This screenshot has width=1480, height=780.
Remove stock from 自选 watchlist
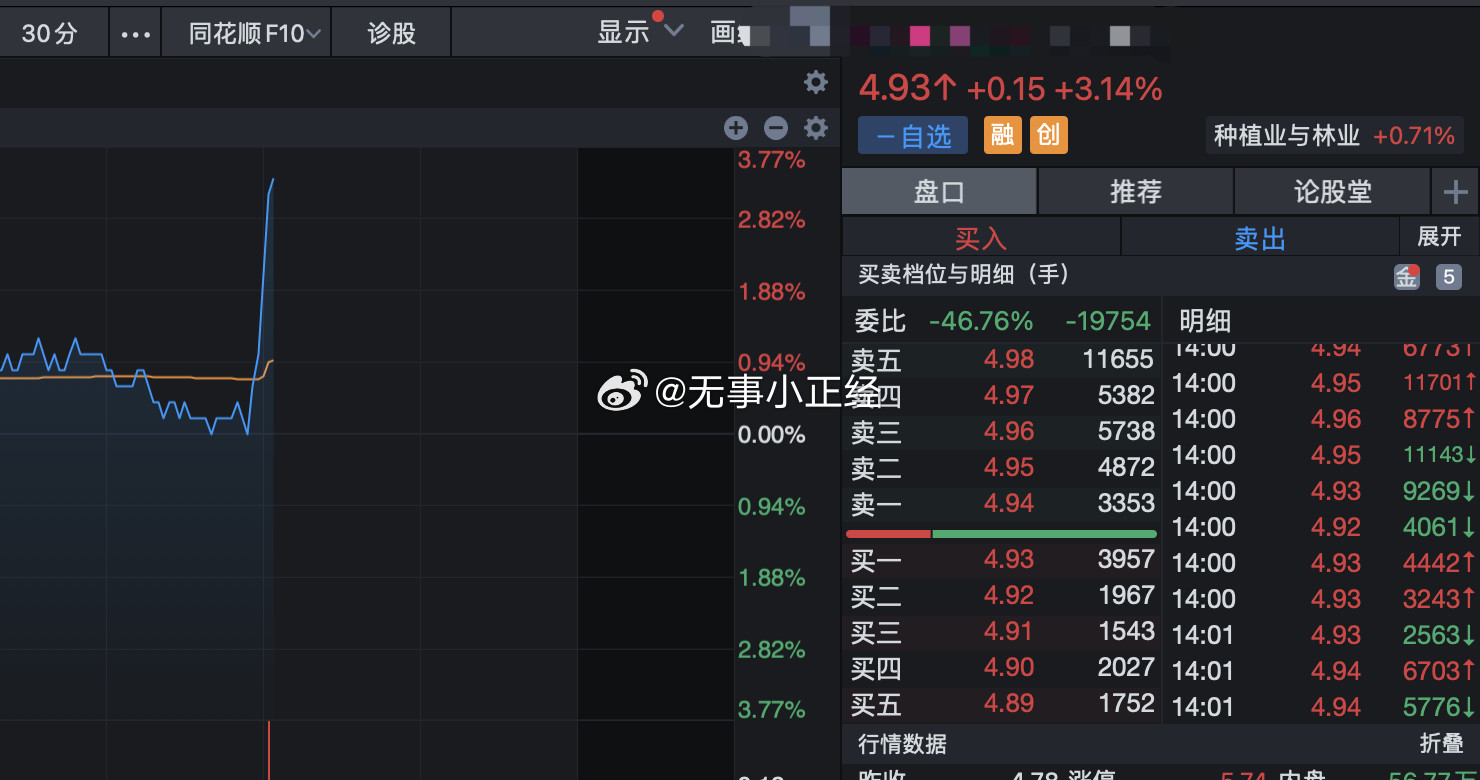[913, 136]
